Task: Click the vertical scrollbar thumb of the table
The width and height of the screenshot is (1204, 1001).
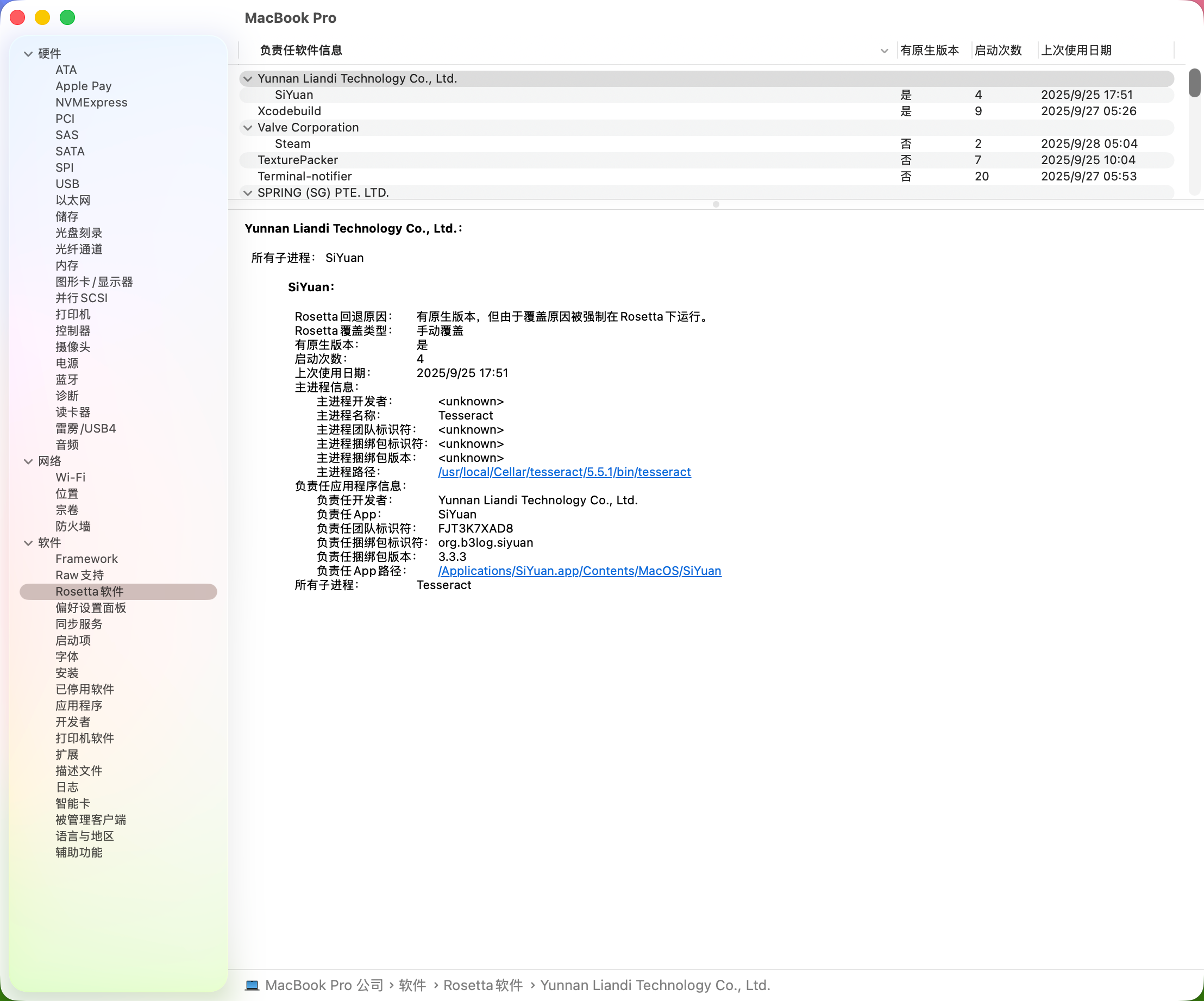Action: [1194, 83]
